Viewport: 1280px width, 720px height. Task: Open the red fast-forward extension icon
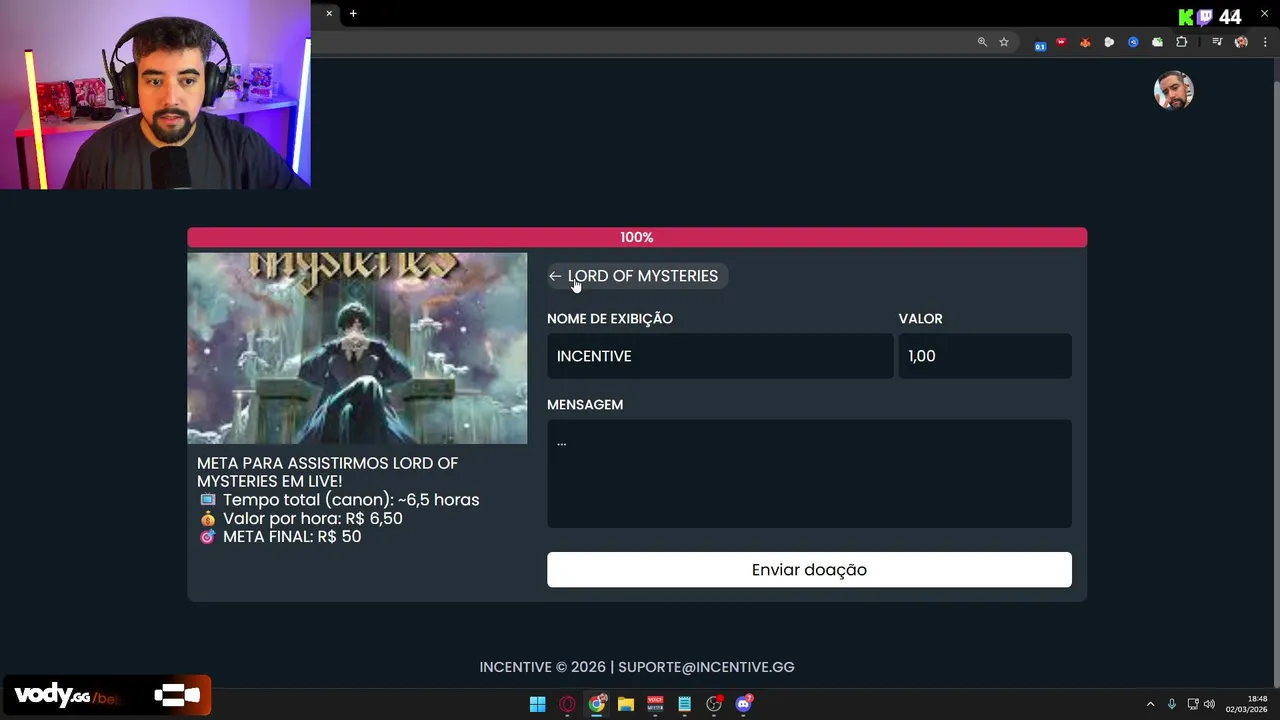click(x=1061, y=42)
